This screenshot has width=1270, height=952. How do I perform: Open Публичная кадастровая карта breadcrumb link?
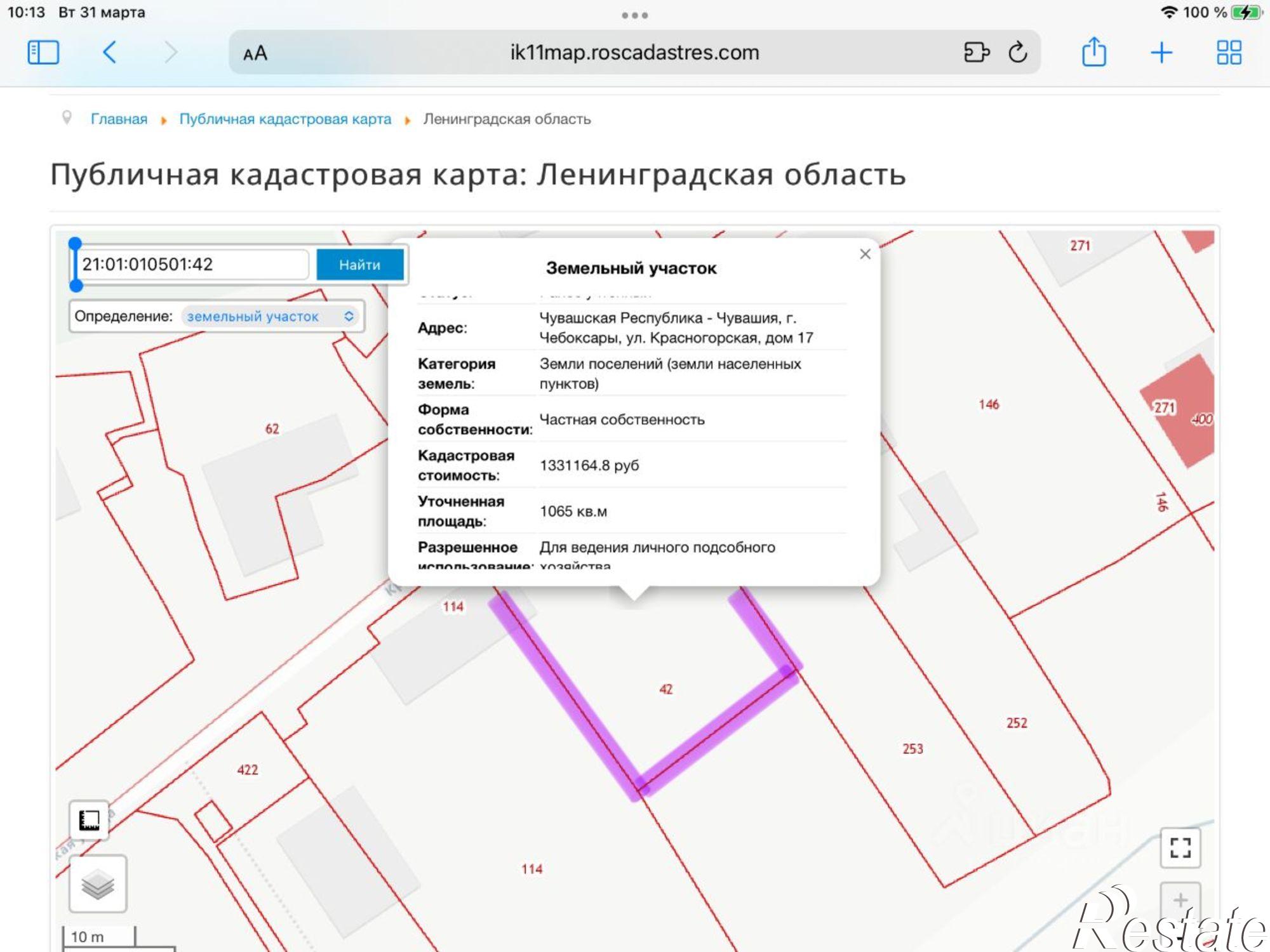pyautogui.click(x=285, y=119)
